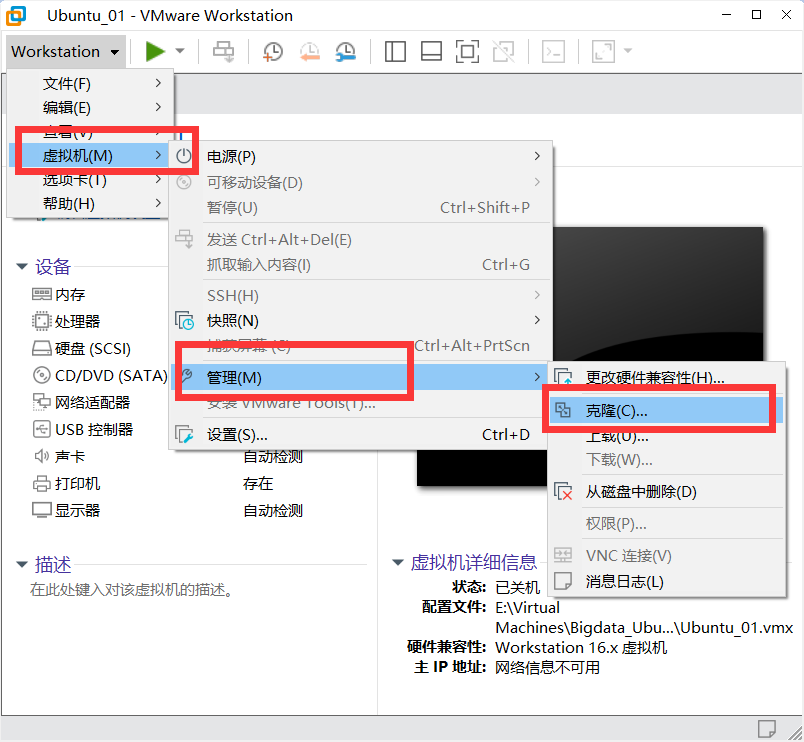Open 消息日志(L) message log
804x742 pixels.
[x=667, y=582]
